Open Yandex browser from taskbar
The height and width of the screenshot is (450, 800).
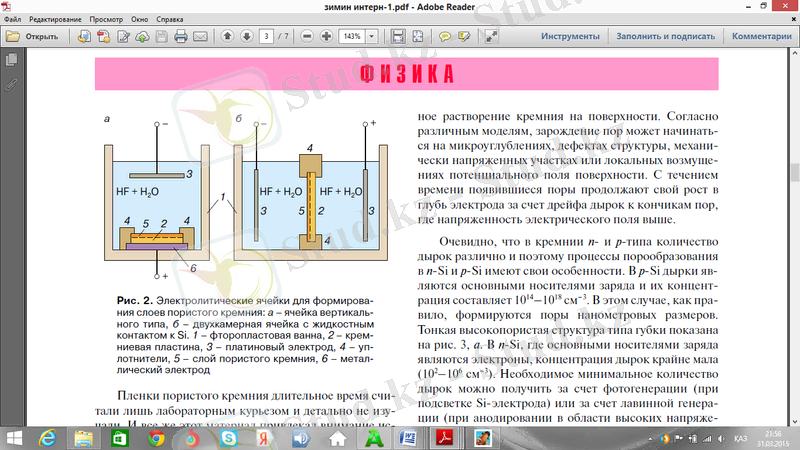(x=264, y=438)
